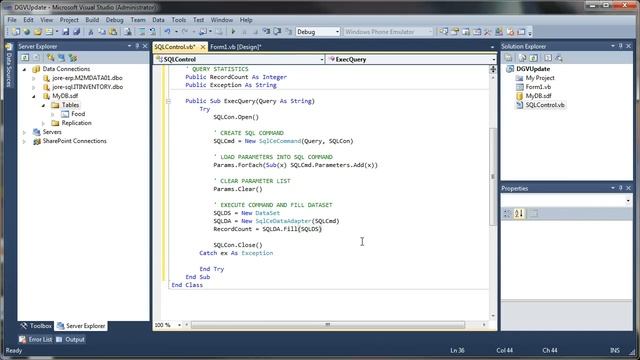The height and width of the screenshot is (360, 640).
Task: Select My Project in Solution Explorer
Action: [x=540, y=78]
